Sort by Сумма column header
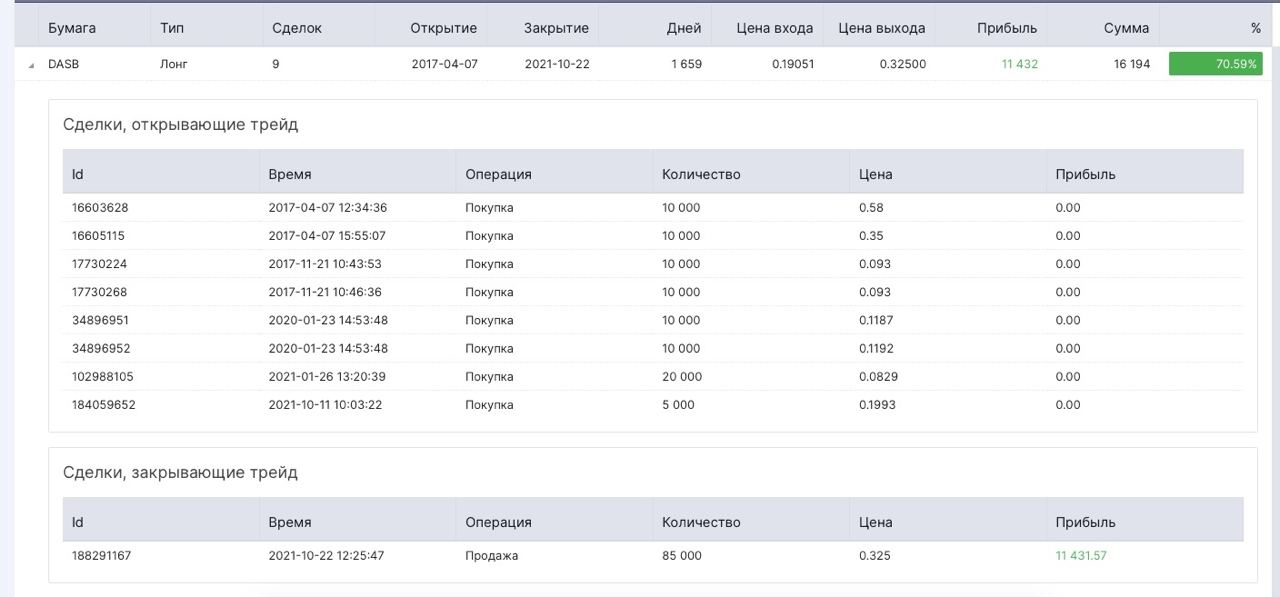This screenshot has height=597, width=1280. 1126,28
